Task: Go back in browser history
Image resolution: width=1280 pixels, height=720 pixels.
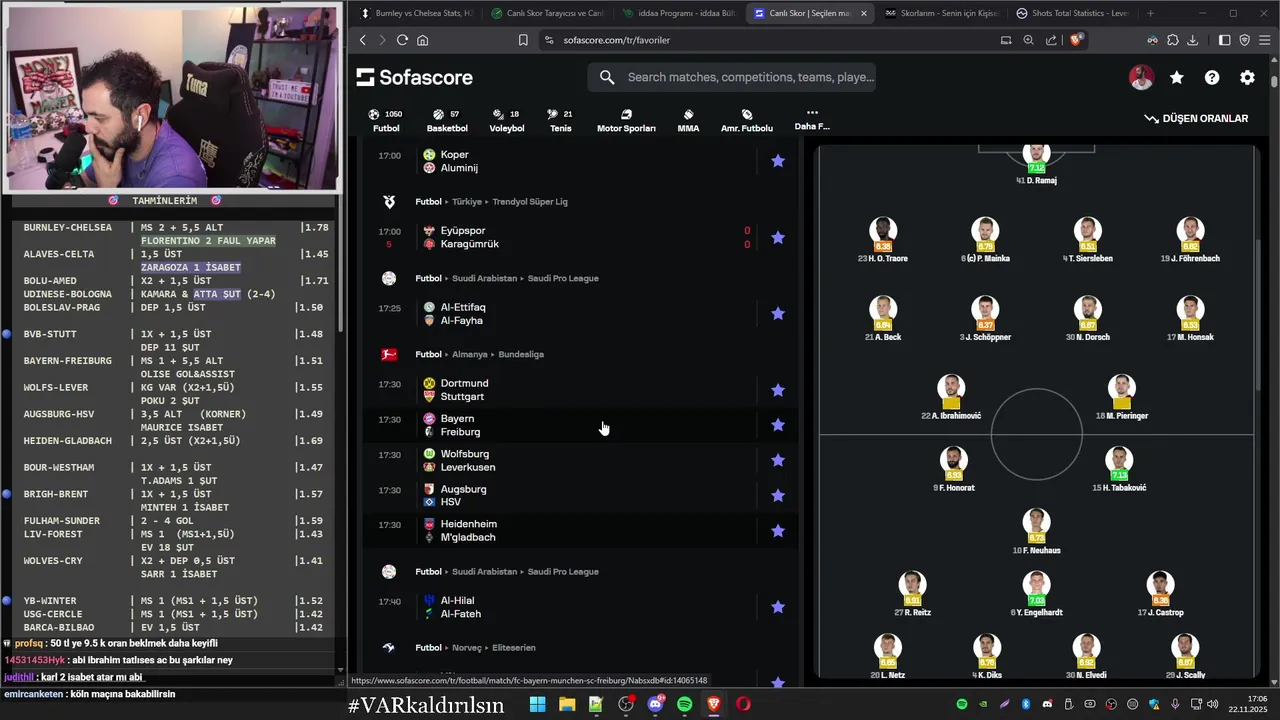Action: pyautogui.click(x=363, y=40)
